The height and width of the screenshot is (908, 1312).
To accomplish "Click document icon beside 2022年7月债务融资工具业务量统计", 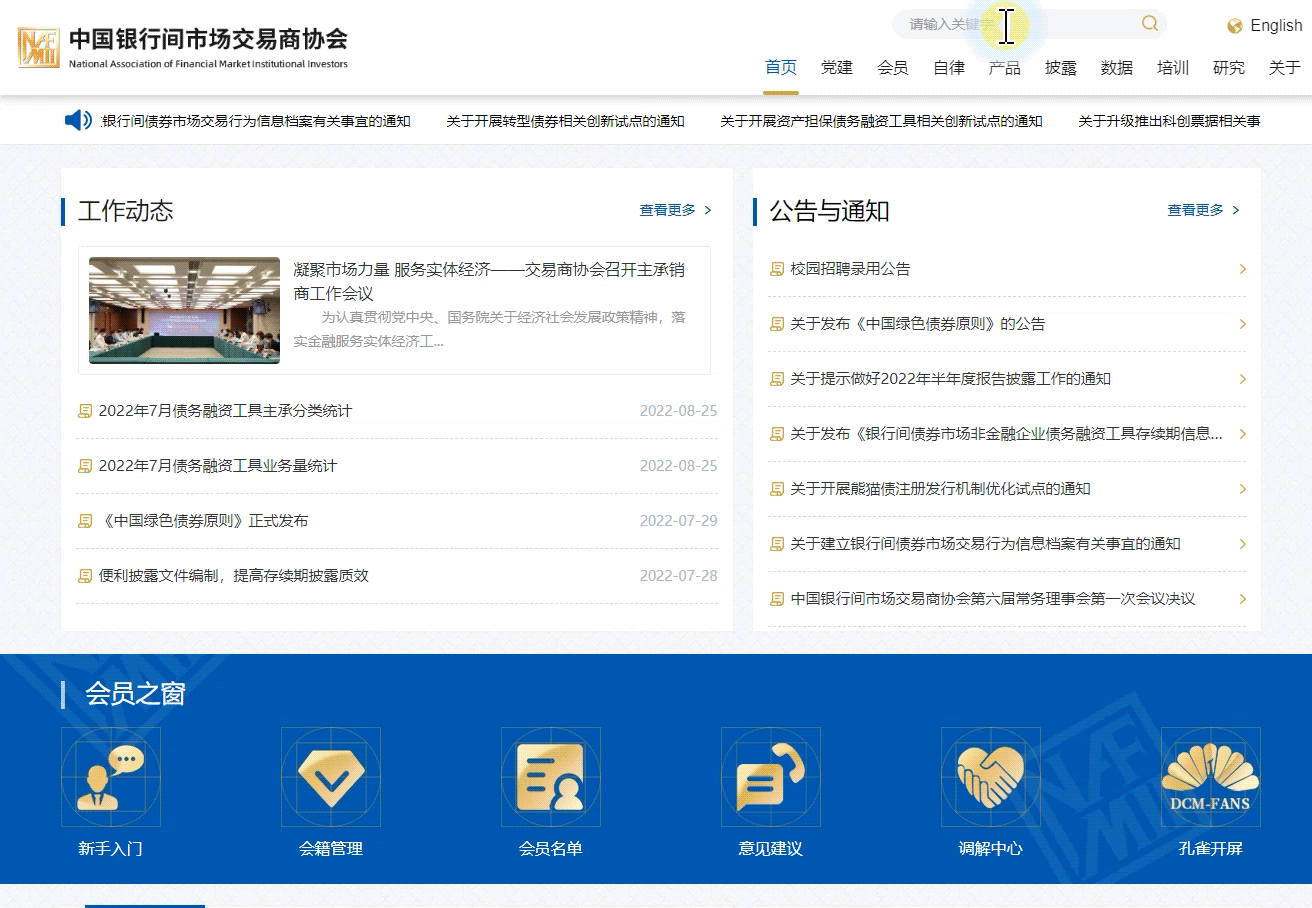I will (x=85, y=466).
